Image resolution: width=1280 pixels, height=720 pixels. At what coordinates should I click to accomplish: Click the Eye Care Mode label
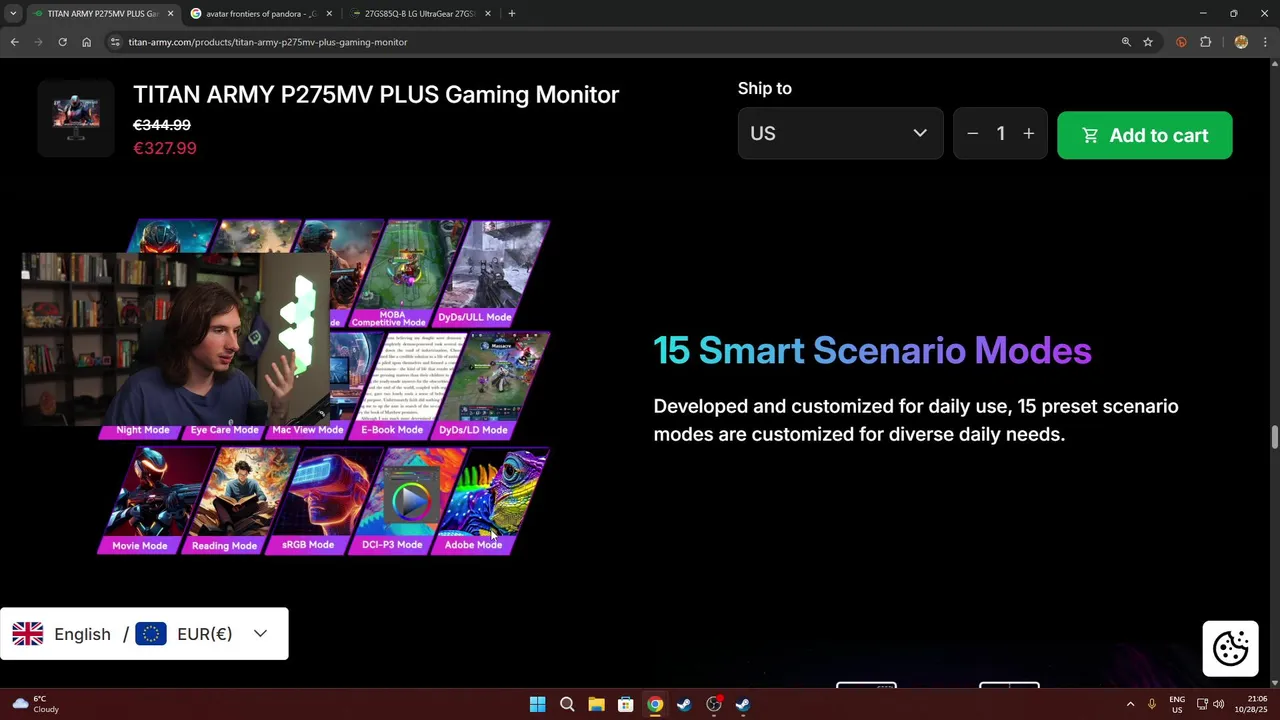[x=224, y=430]
